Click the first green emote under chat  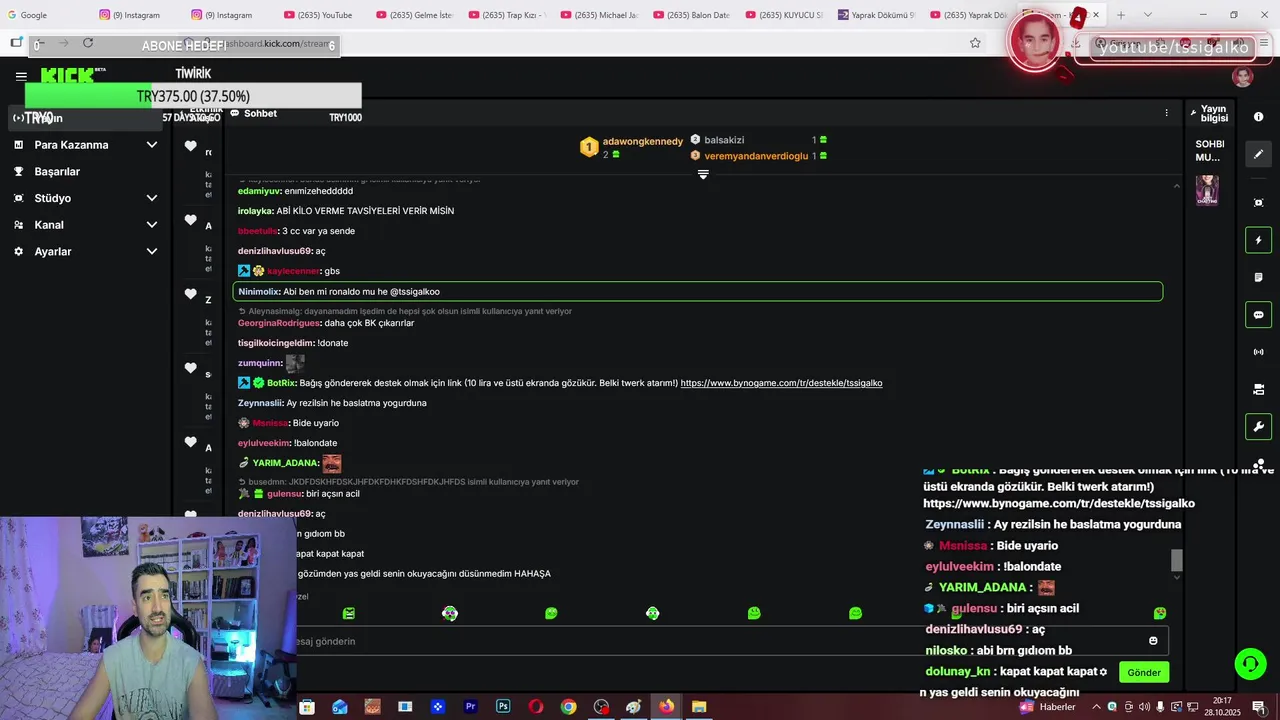click(x=348, y=613)
